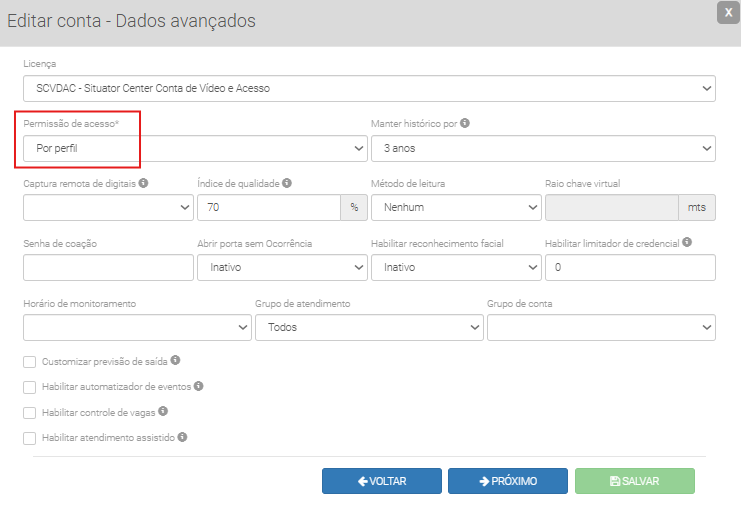Toggle Habilitar atendimento assistido checkbox
This screenshot has width=741, height=506.
point(29,438)
